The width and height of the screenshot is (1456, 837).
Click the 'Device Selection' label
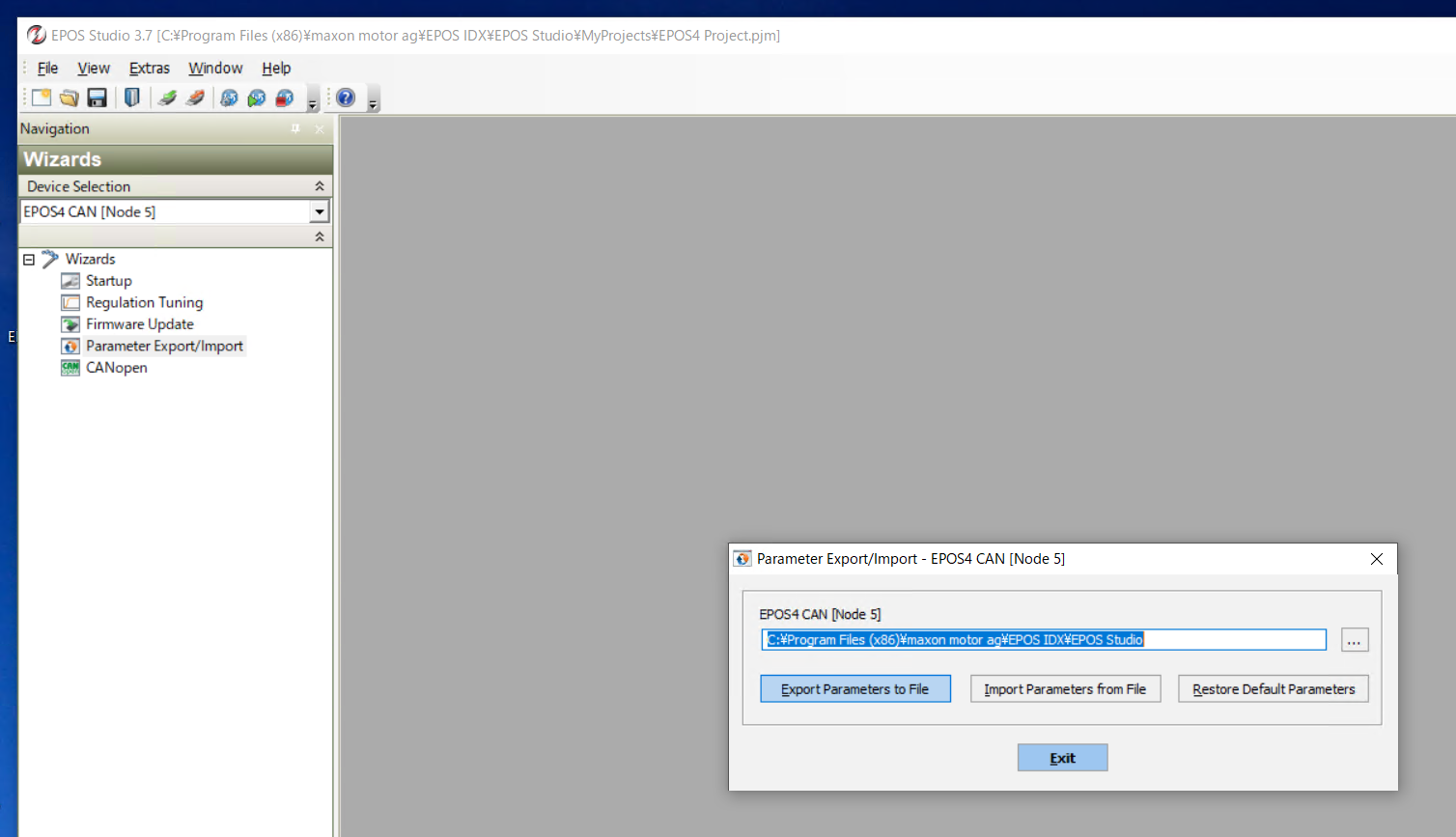click(78, 186)
